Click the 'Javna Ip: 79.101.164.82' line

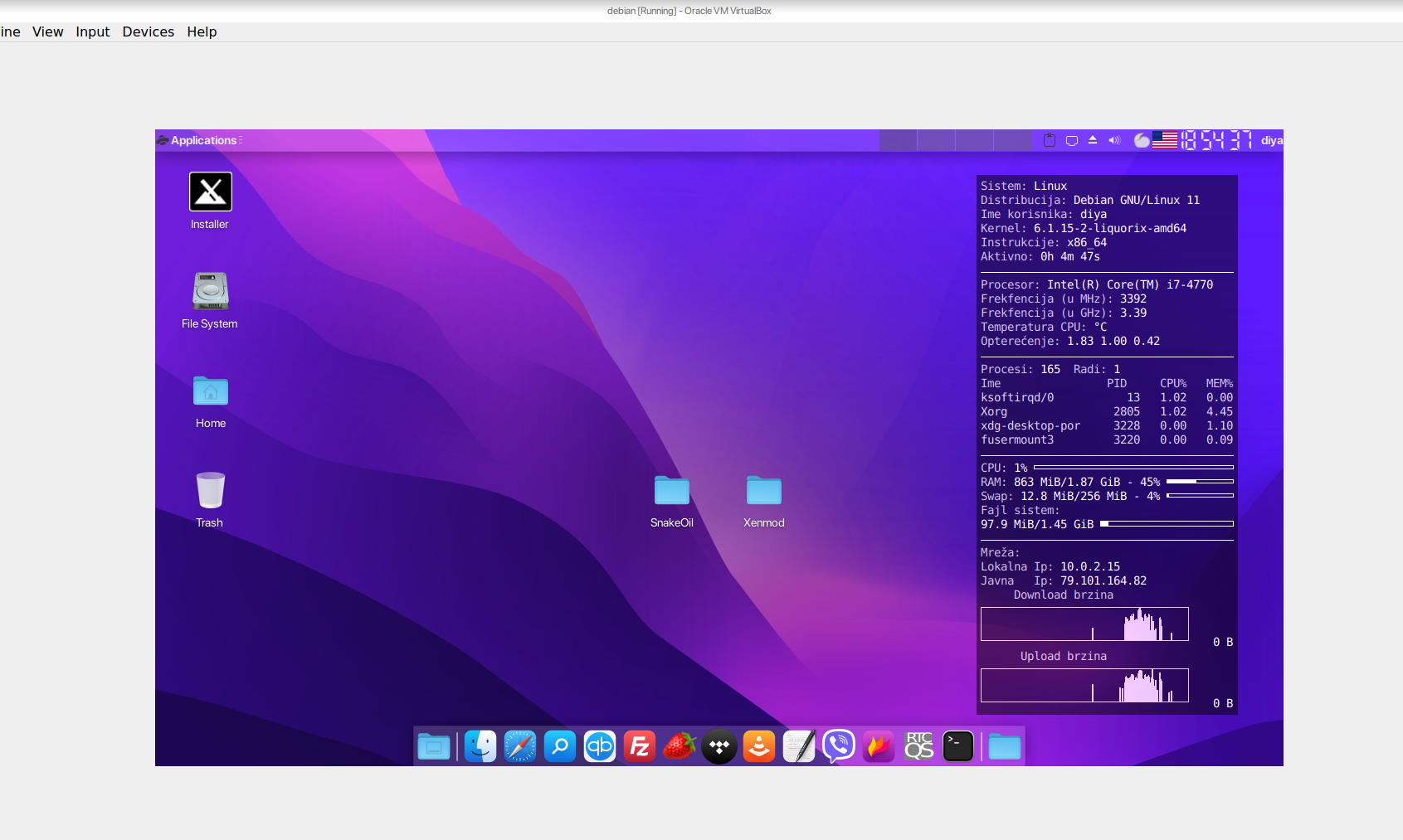point(1064,580)
